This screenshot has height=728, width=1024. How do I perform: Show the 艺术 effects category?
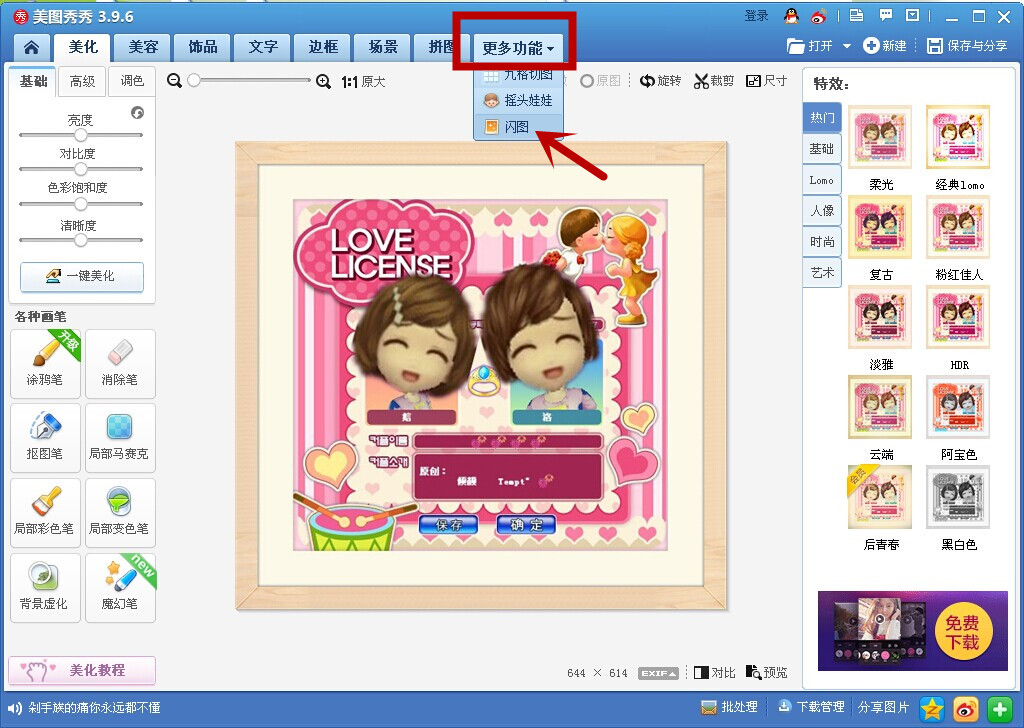(822, 272)
